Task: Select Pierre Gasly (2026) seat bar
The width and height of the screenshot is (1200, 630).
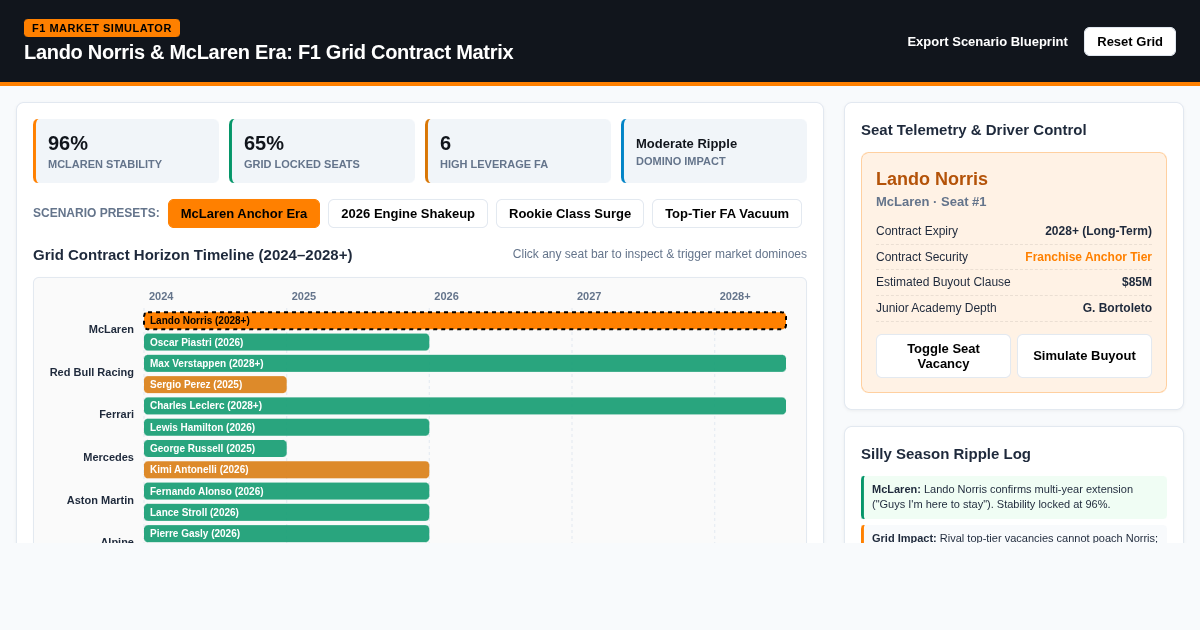Action: 286,534
